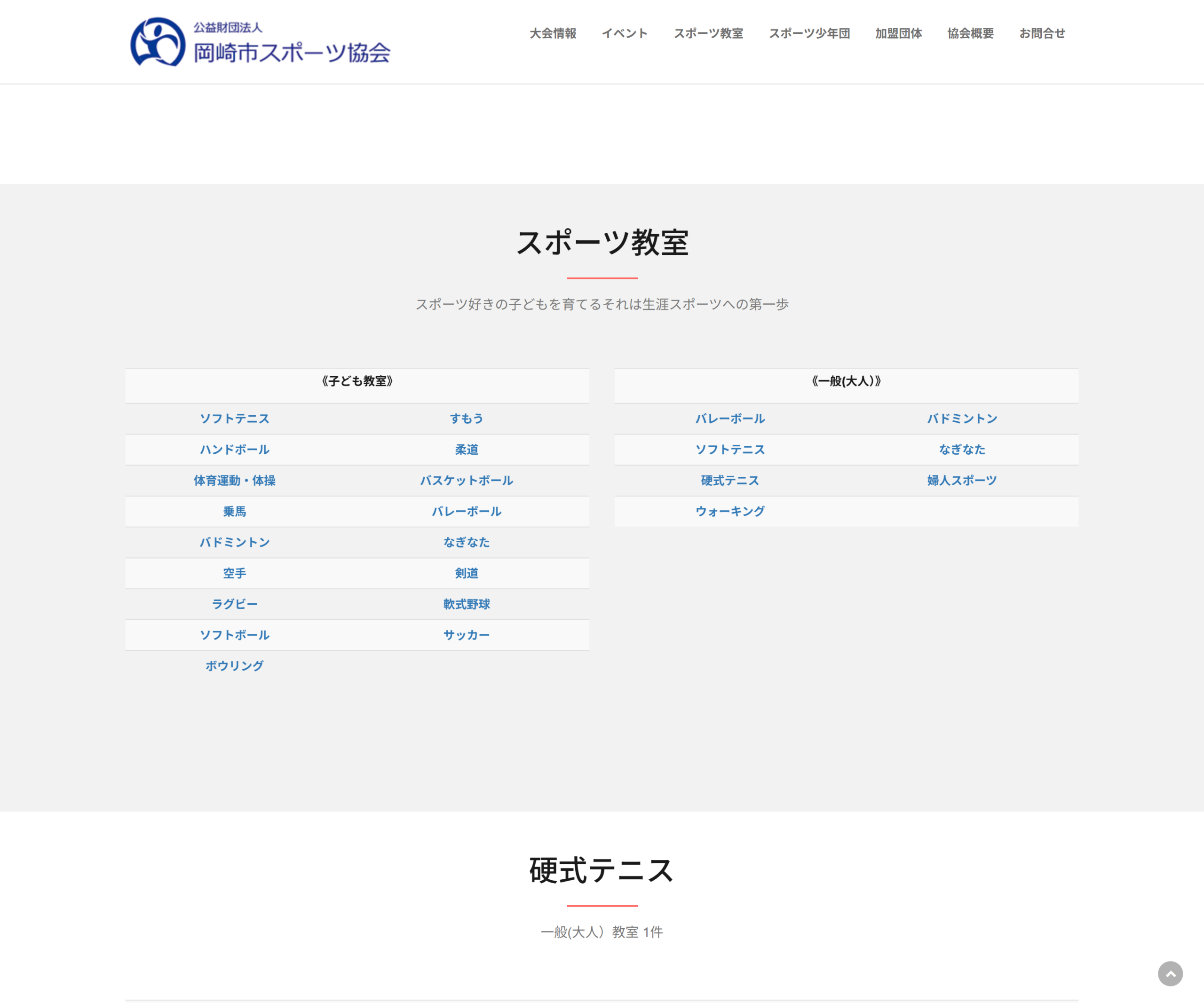Open ソフトテニス link in 子ども教室 table
The image size is (1204, 1003).
[x=235, y=419]
